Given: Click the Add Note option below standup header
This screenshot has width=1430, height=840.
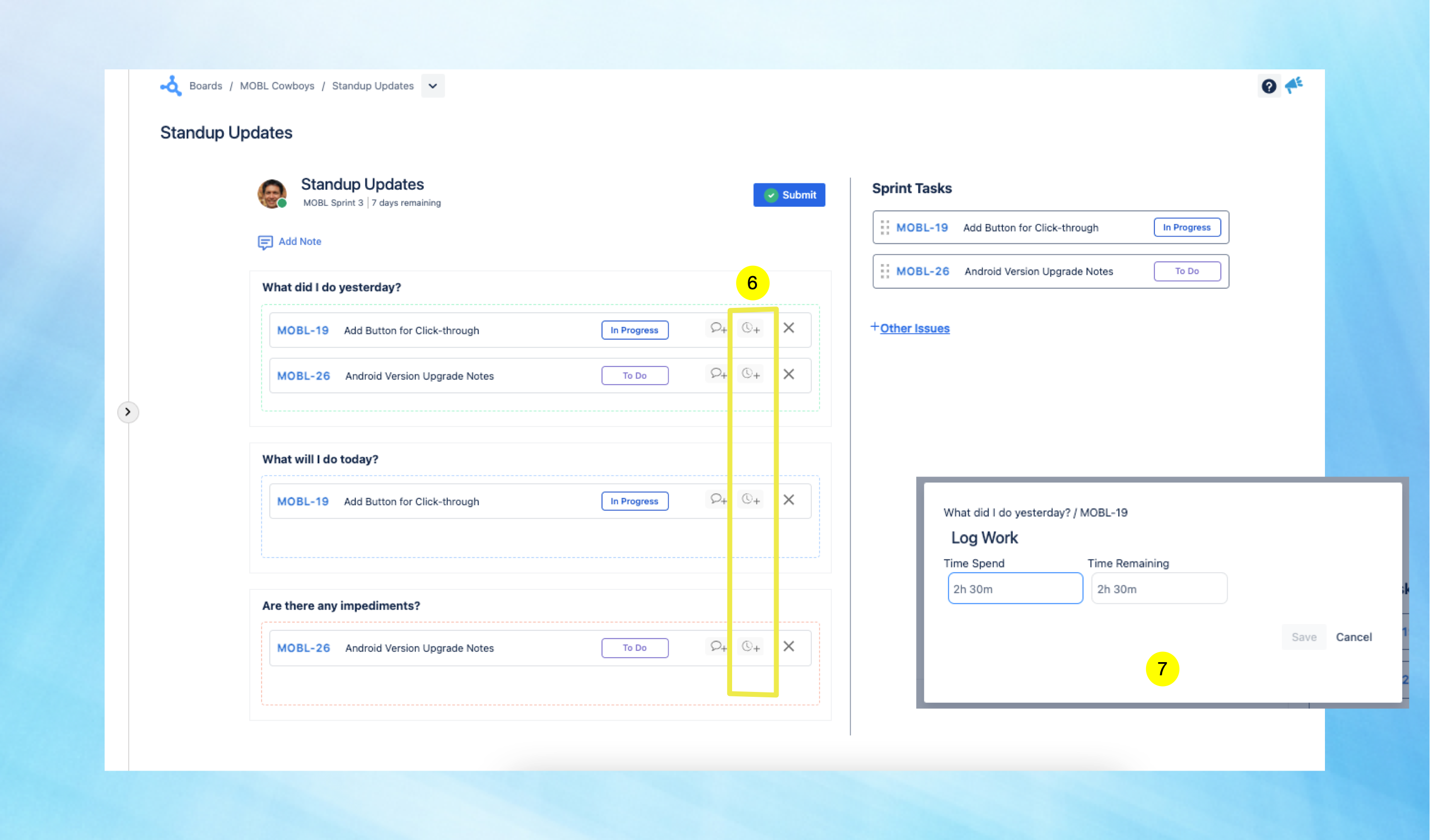Looking at the screenshot, I should pos(290,241).
